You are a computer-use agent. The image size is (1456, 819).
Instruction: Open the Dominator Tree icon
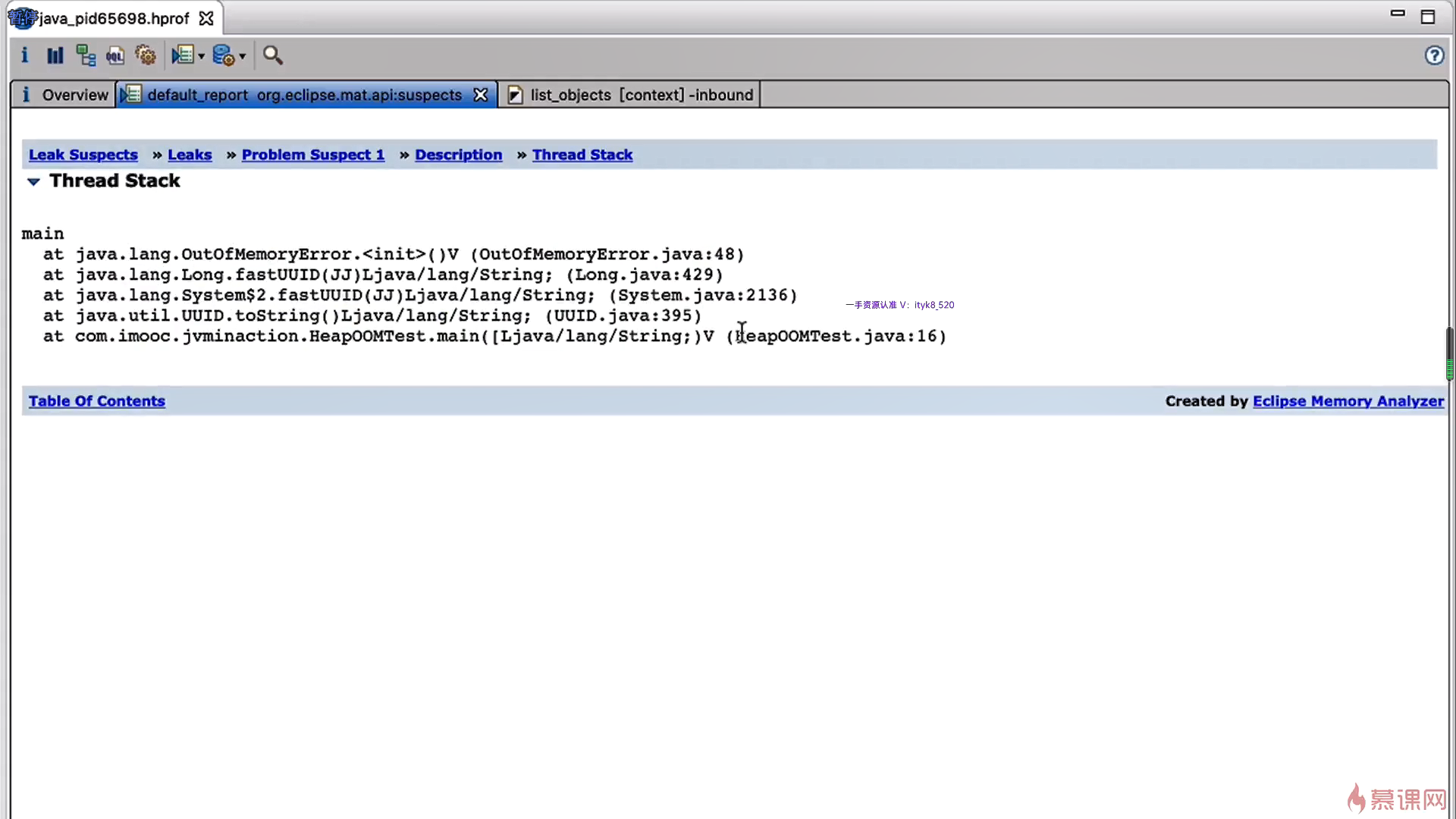pos(86,55)
